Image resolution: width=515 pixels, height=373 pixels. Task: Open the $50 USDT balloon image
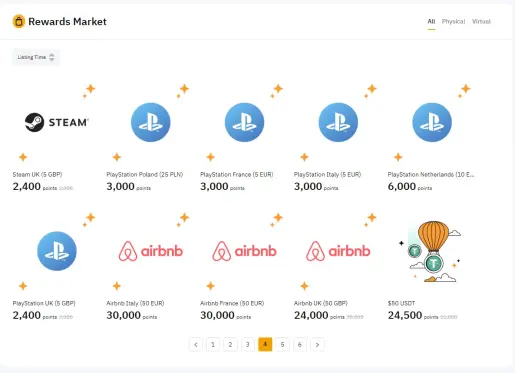coord(431,251)
